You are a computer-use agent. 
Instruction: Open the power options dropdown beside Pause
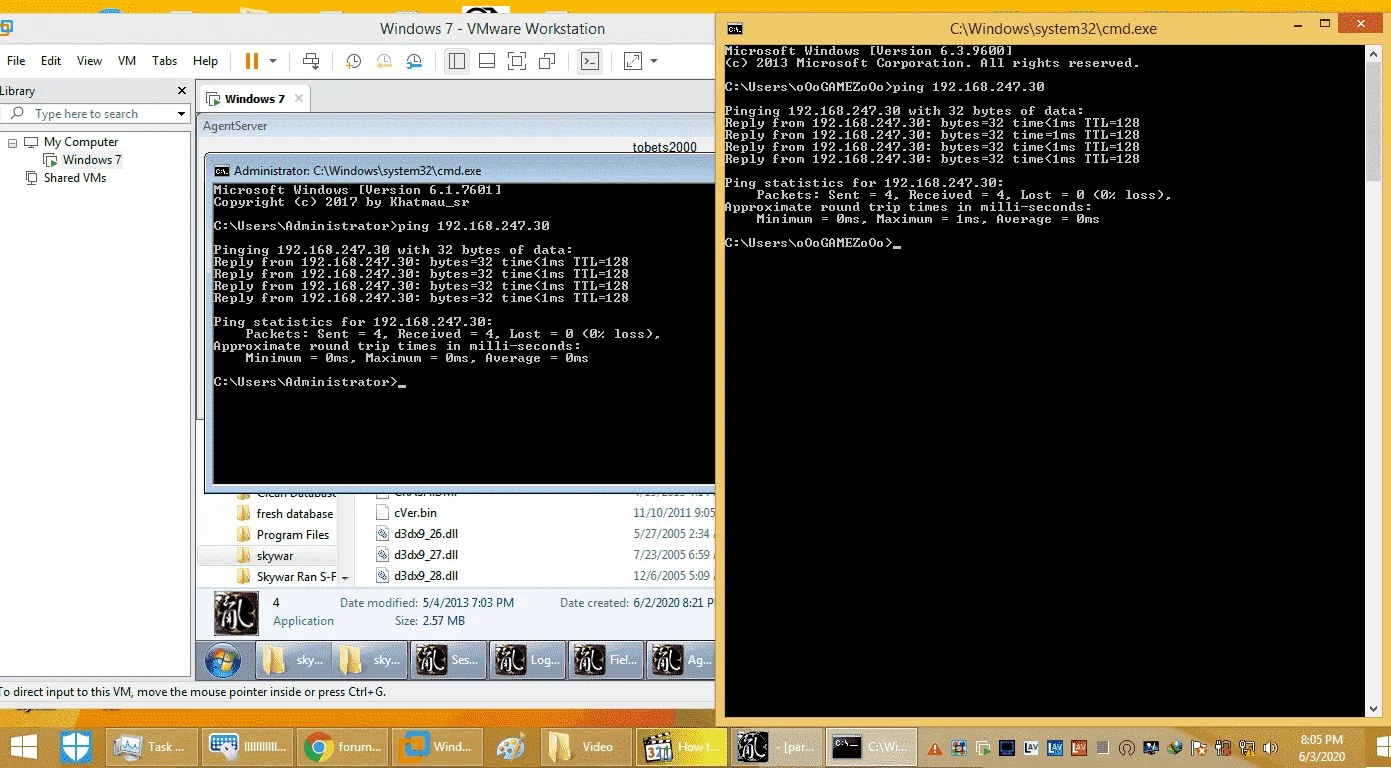click(272, 61)
